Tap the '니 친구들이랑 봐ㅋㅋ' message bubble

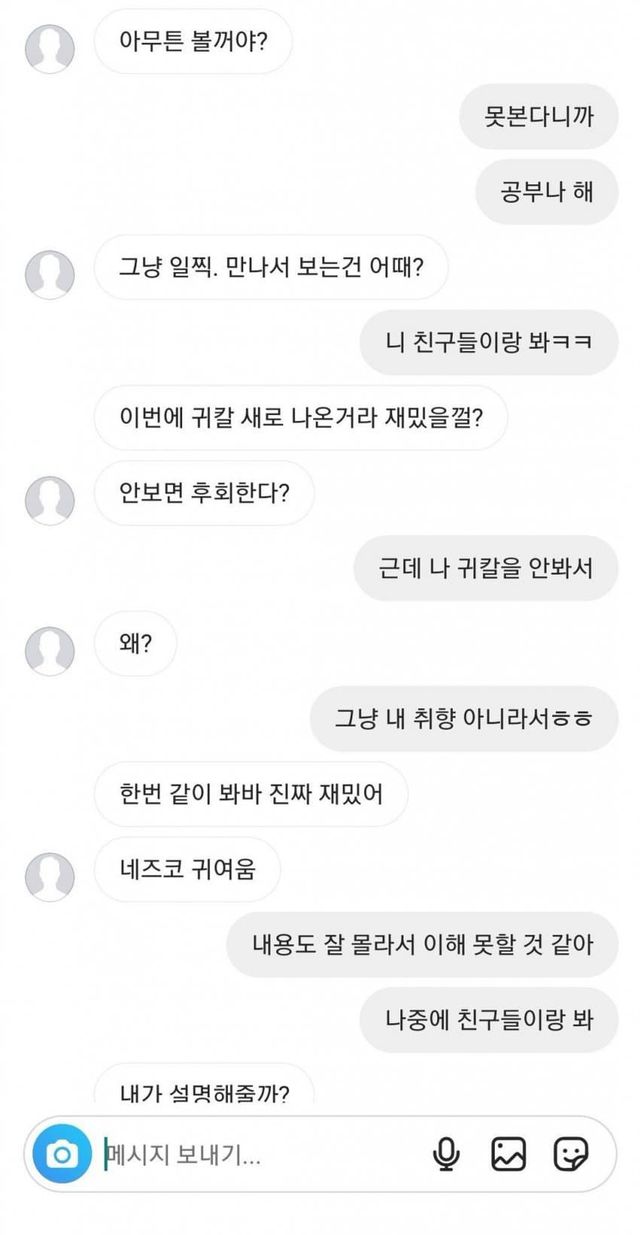pyautogui.click(x=489, y=343)
